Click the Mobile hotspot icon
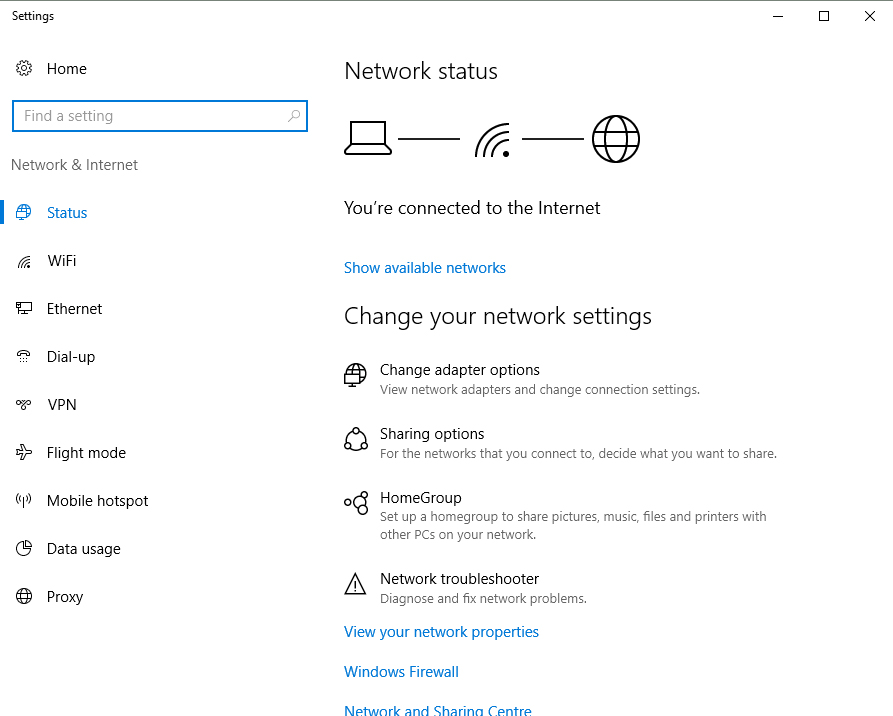 (24, 501)
